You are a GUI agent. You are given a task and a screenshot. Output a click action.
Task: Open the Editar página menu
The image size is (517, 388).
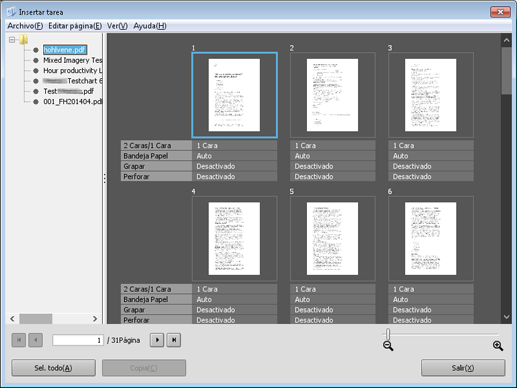(x=75, y=26)
